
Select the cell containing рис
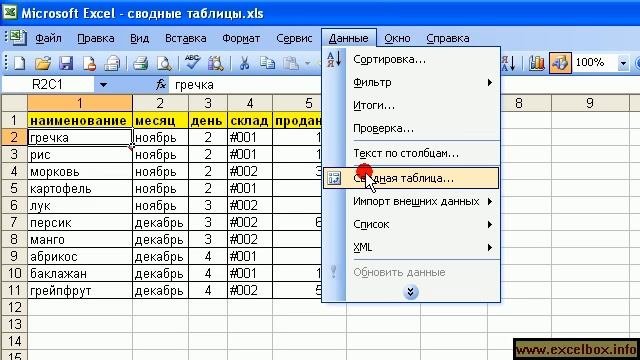pos(80,154)
